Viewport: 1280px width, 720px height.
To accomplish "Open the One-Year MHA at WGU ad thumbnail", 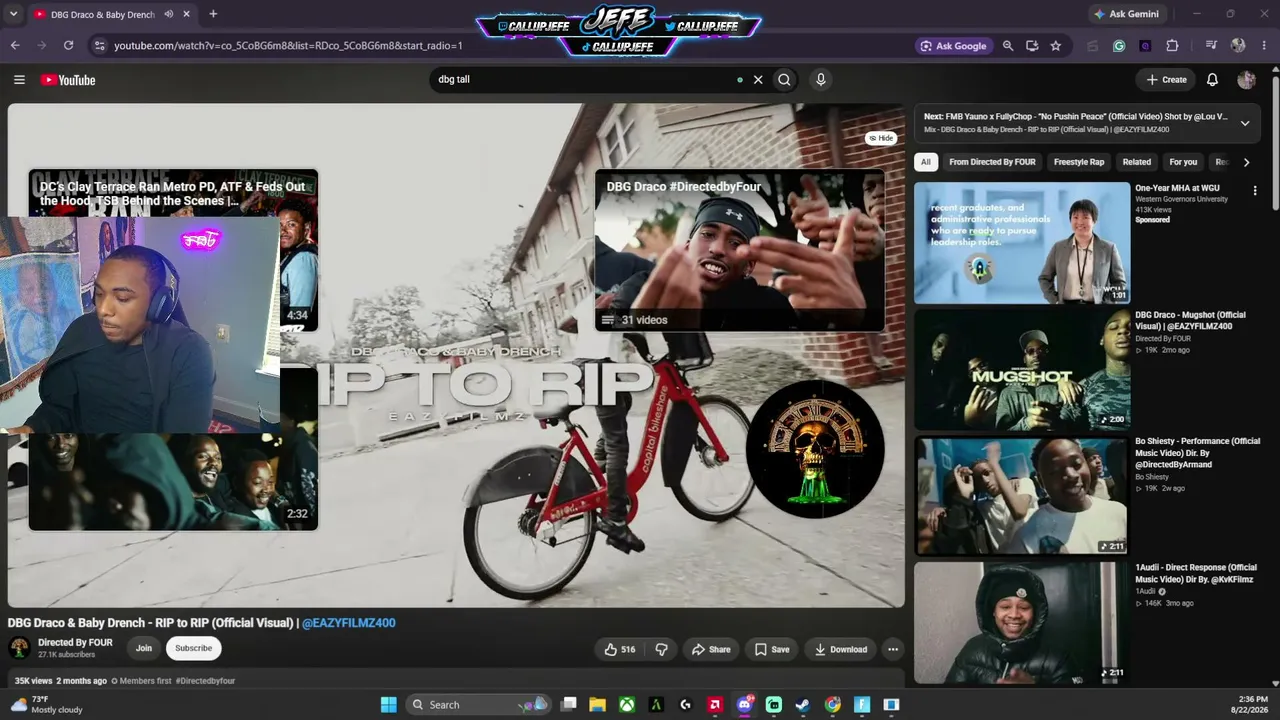I will click(x=1022, y=243).
